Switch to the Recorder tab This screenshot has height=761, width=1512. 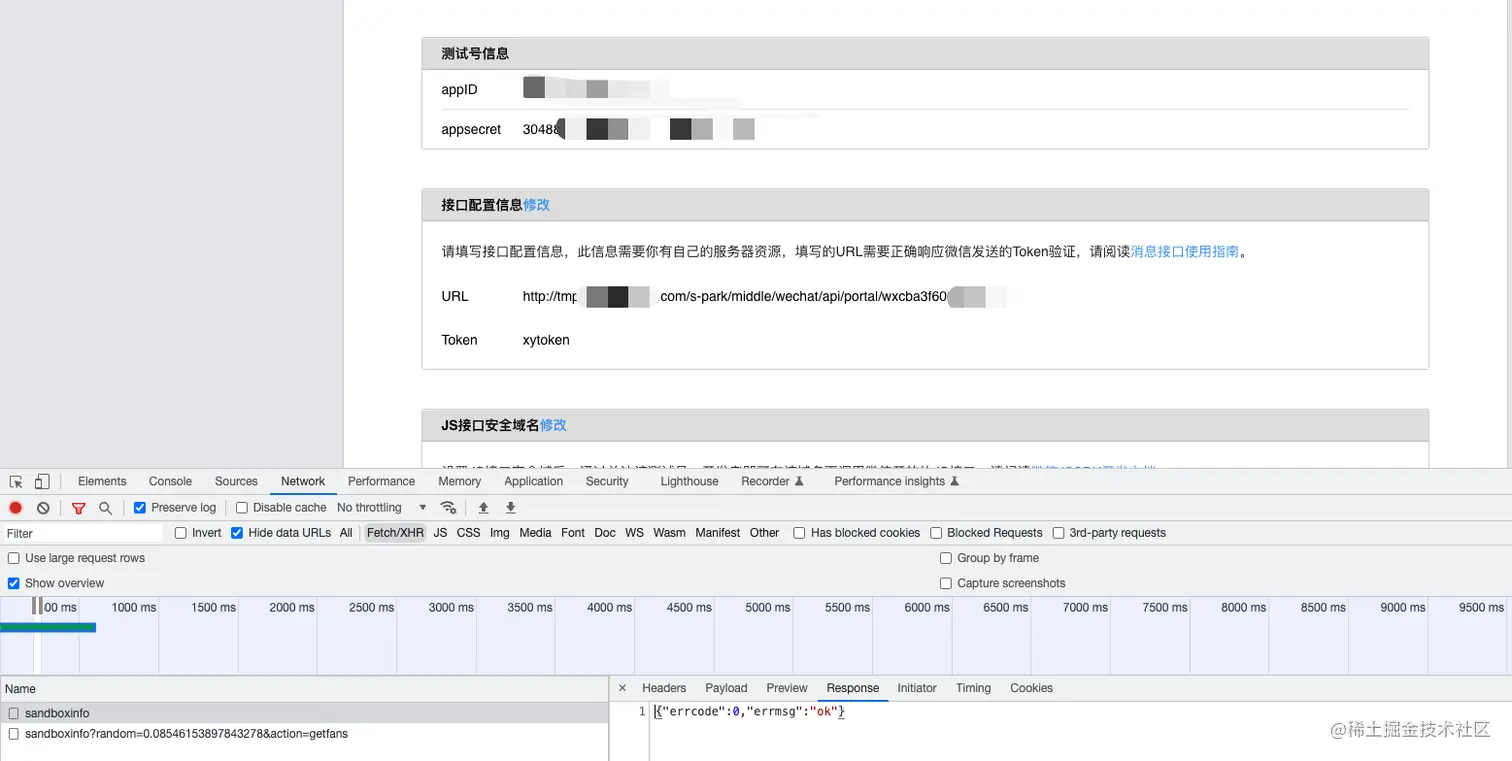[x=772, y=481]
